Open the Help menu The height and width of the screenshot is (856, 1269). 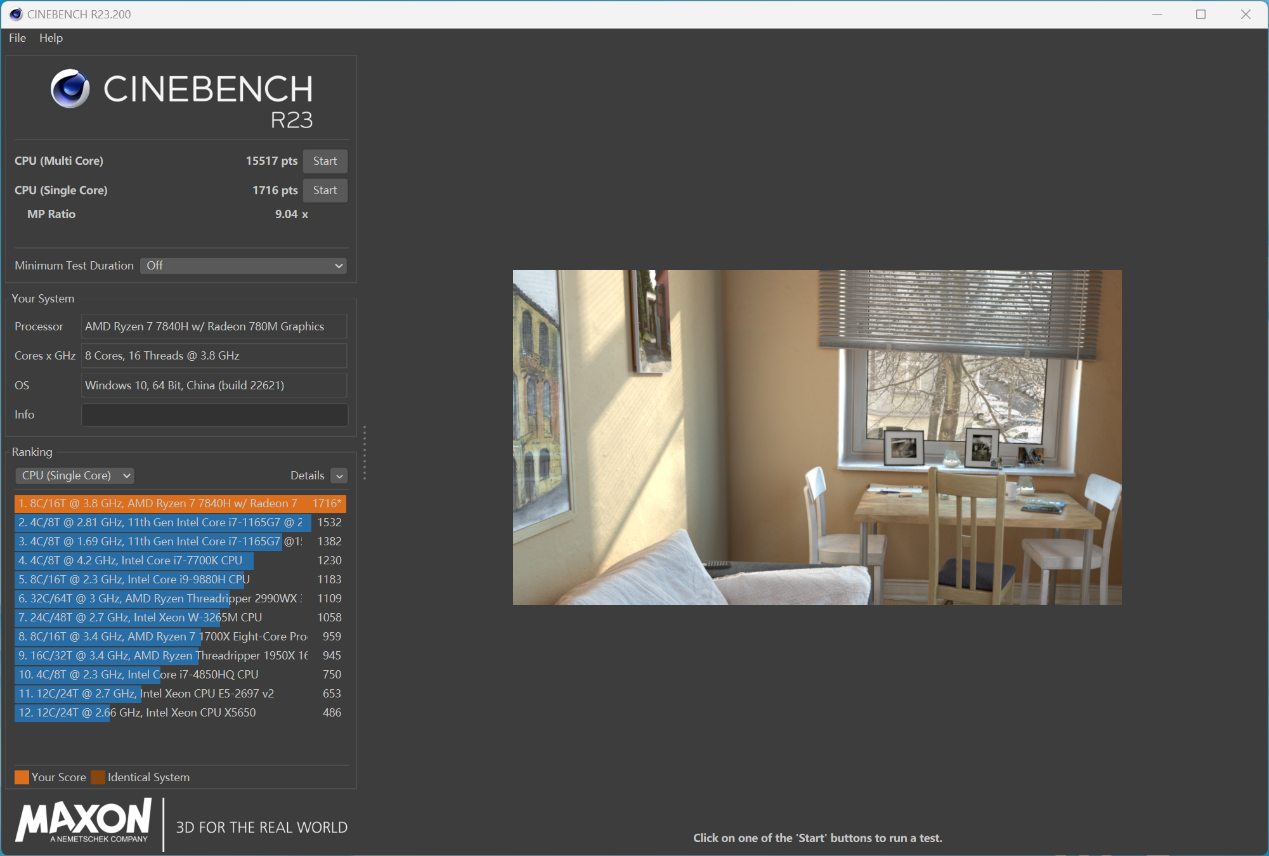[51, 38]
